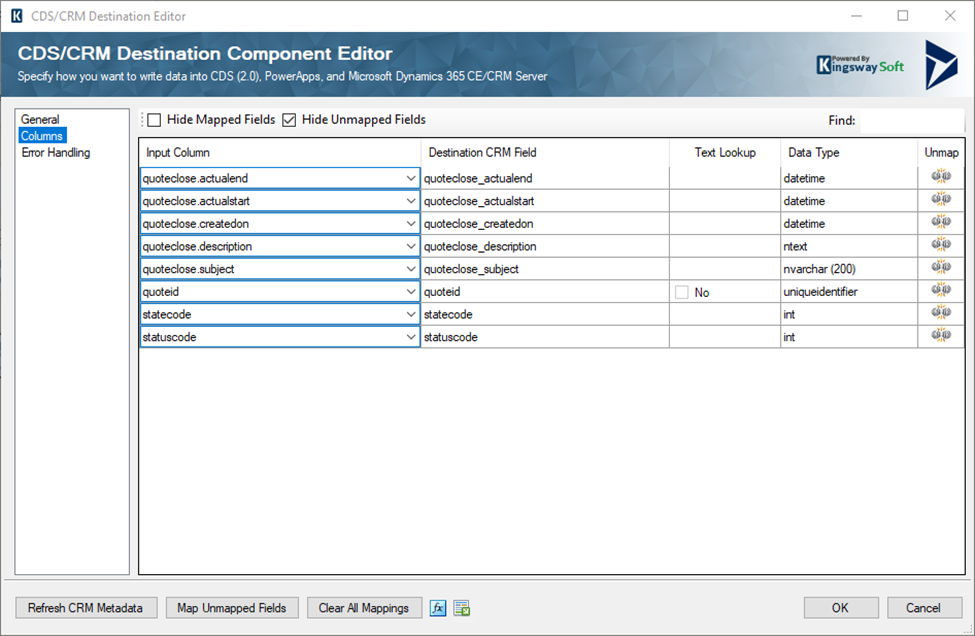Unmap the statuscode field
Viewport: 975px width, 636px height.
[x=940, y=337]
